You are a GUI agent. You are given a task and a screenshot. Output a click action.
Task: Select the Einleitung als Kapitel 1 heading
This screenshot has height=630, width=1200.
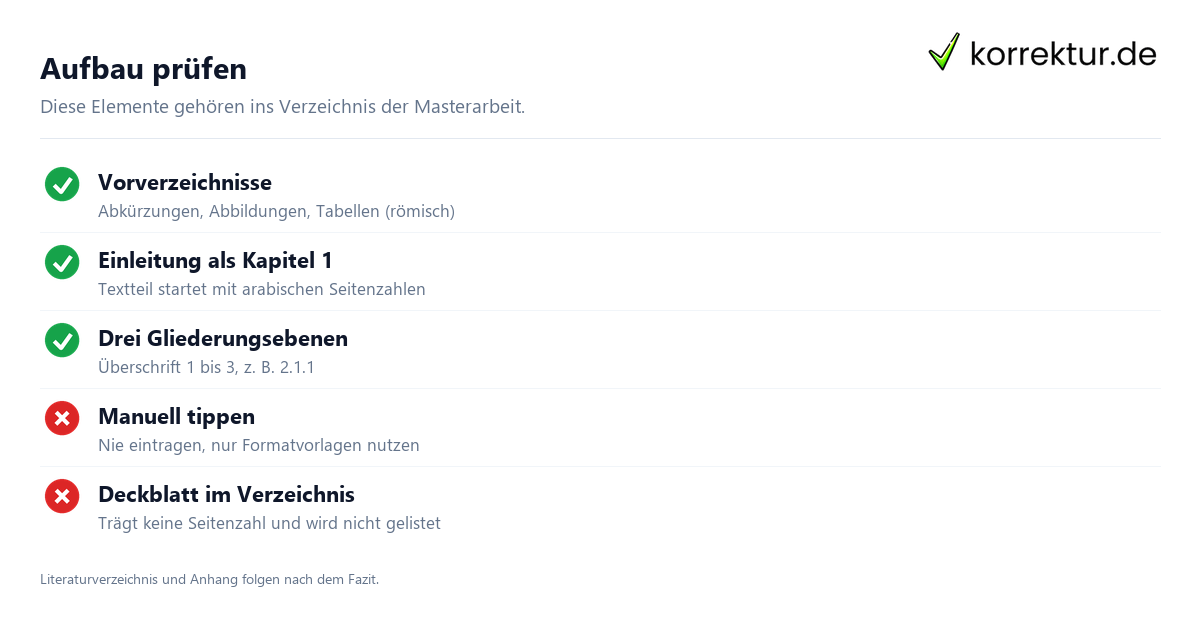tap(215, 260)
